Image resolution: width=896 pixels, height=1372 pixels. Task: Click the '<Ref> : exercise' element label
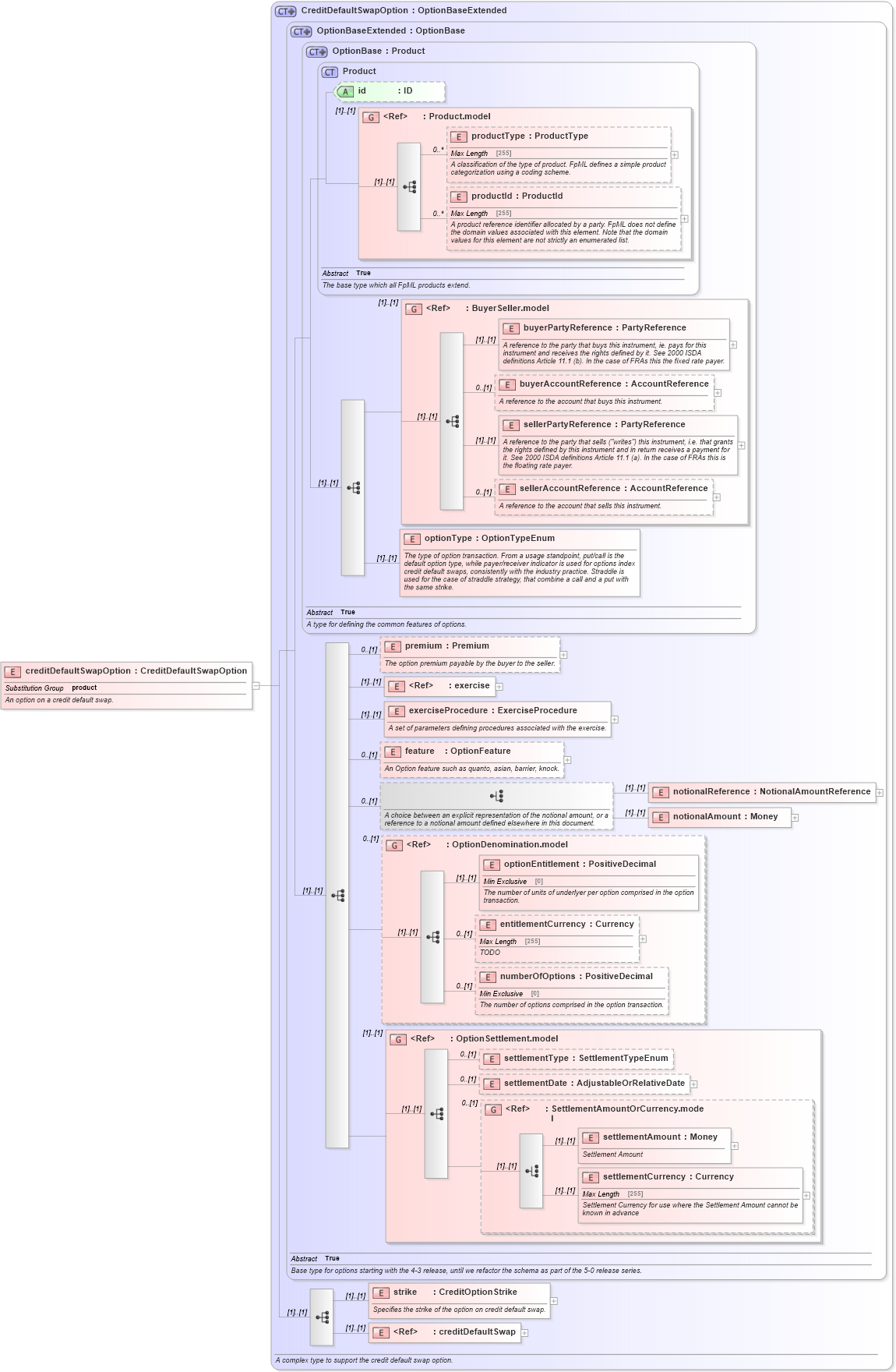point(450,686)
